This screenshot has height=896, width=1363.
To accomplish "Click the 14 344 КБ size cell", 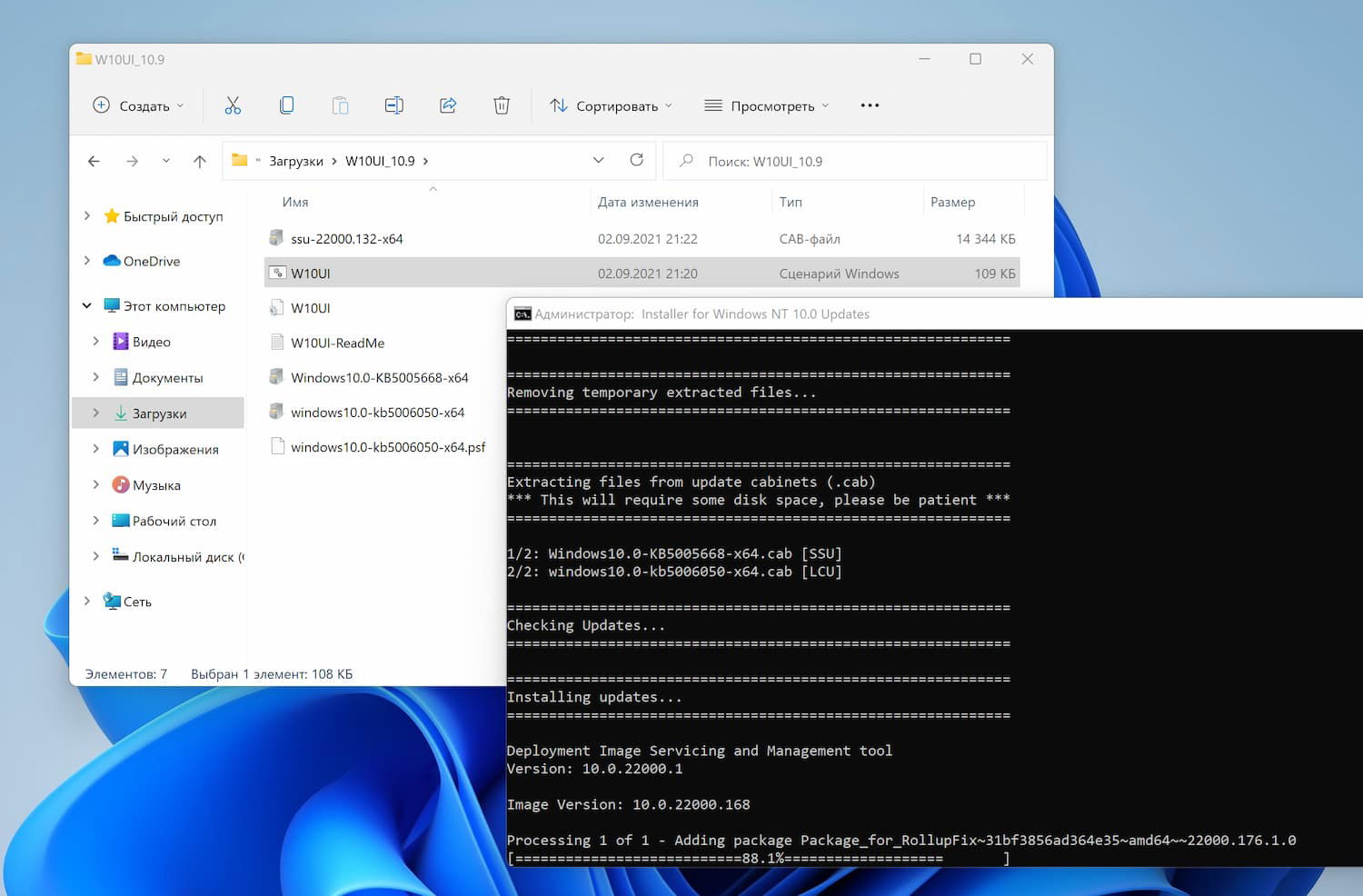I will point(986,239).
